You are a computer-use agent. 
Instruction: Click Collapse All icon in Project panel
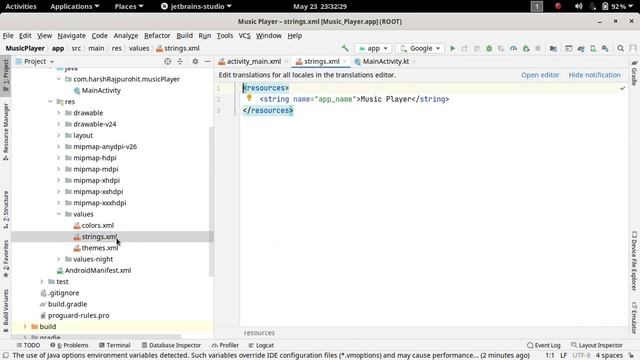[180, 61]
